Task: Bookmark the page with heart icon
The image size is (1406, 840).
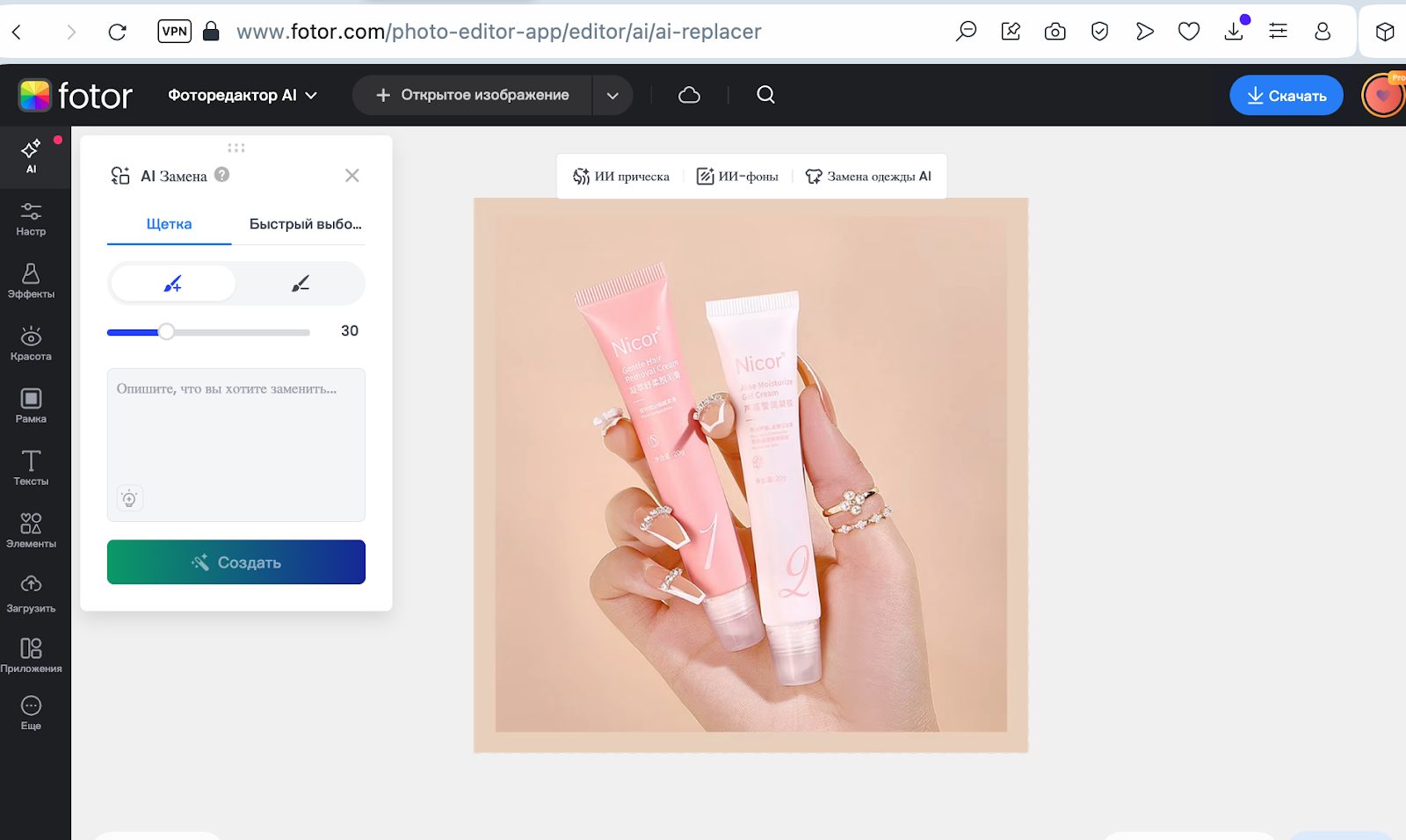Action: (1189, 32)
